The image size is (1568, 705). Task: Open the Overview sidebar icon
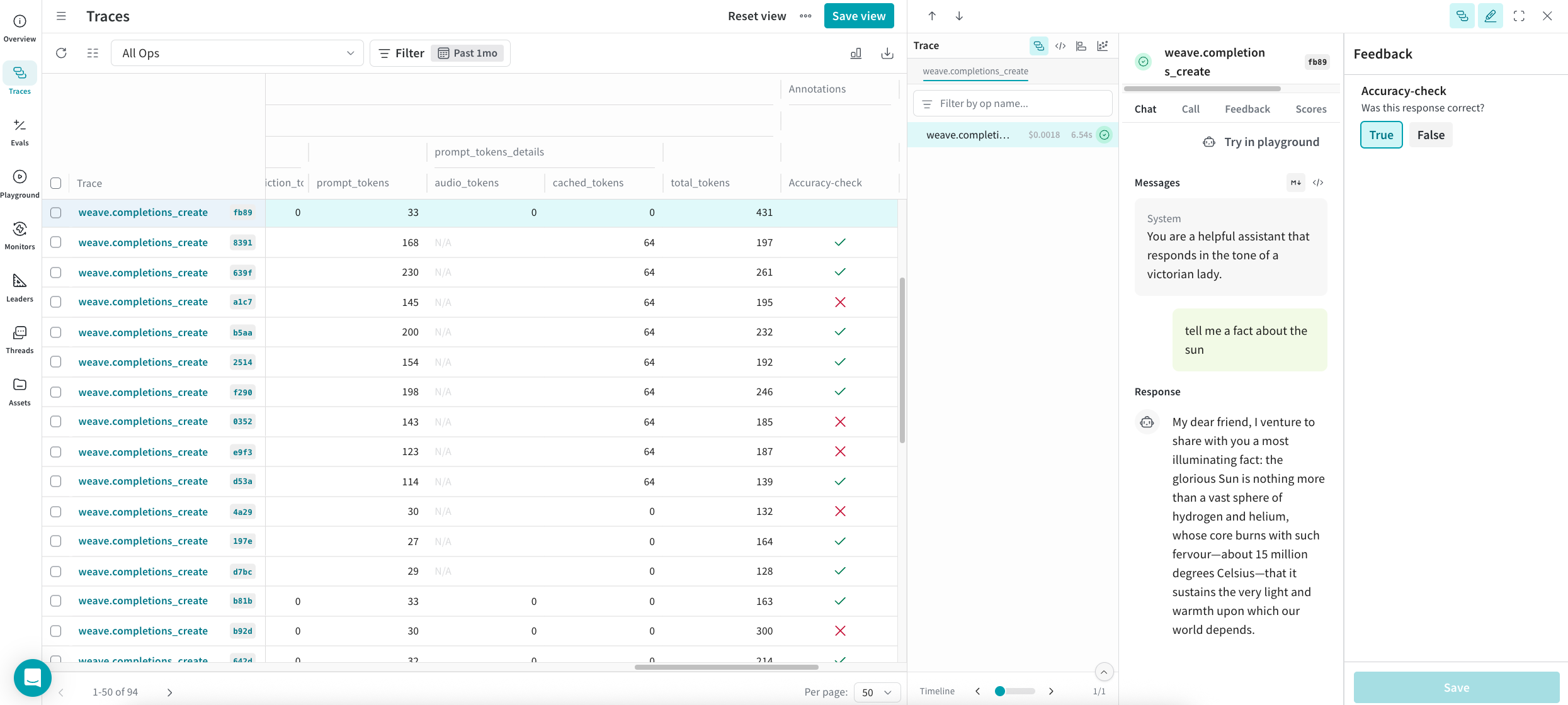click(x=20, y=28)
